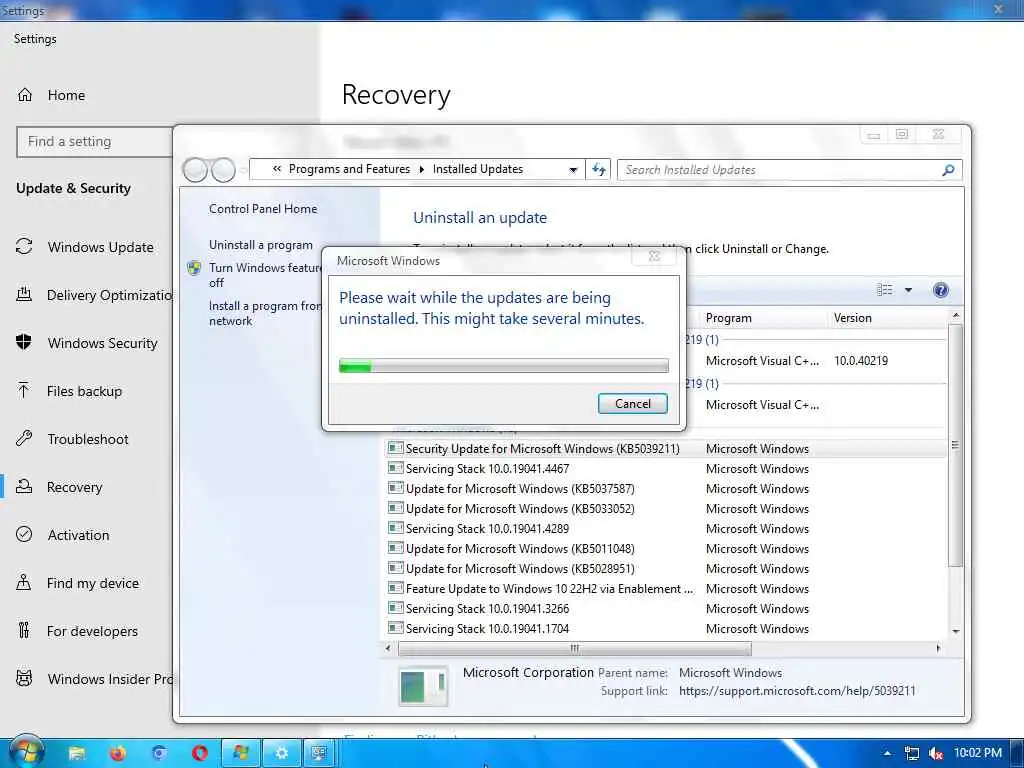
Task: Click the Find a setting search box
Action: click(x=95, y=142)
